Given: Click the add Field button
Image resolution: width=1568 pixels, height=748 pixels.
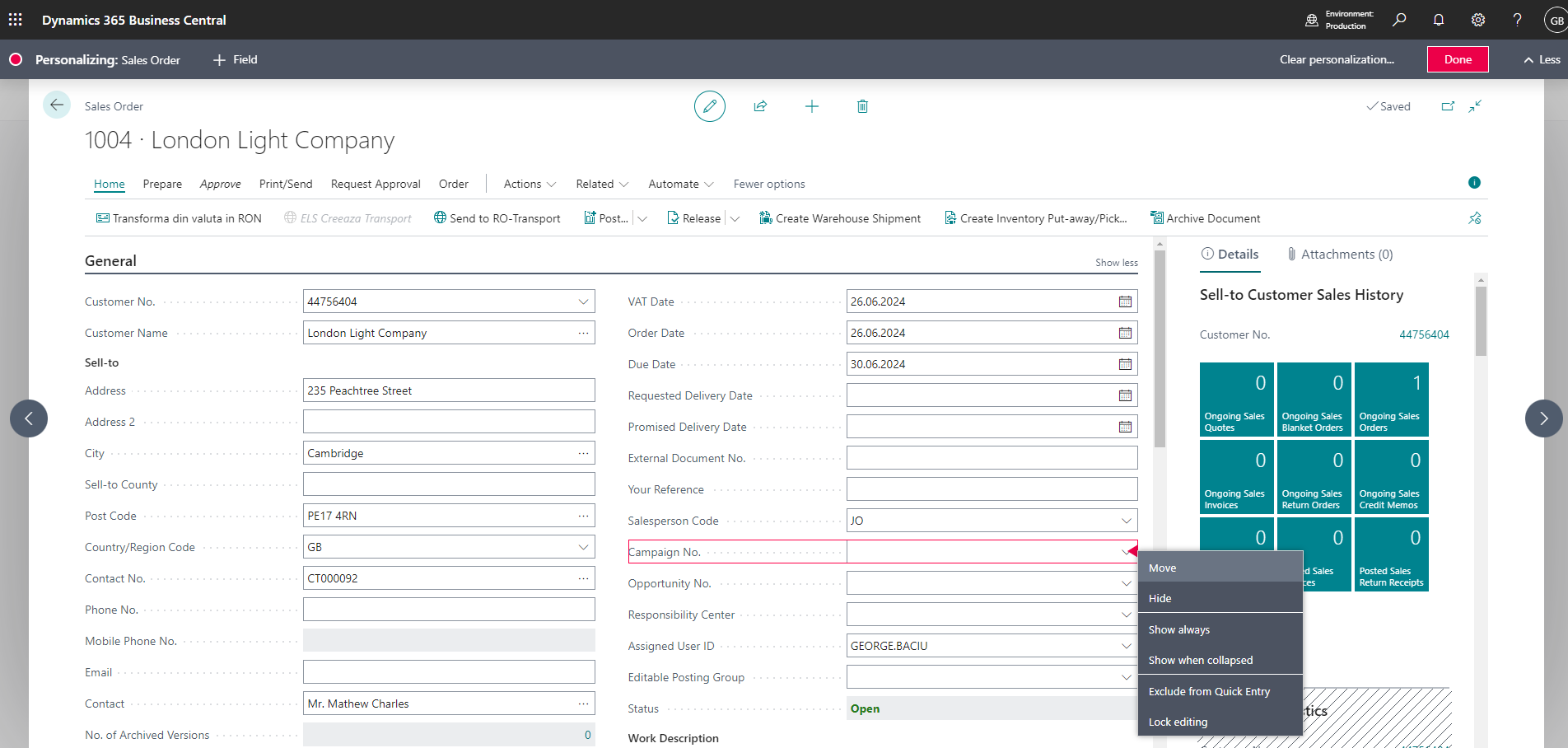Looking at the screenshot, I should pos(236,59).
